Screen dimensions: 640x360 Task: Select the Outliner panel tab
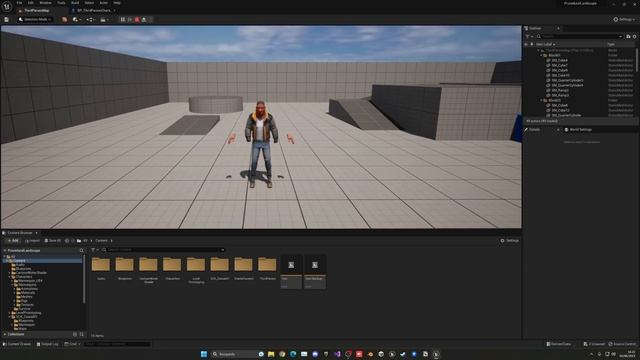click(x=535, y=28)
